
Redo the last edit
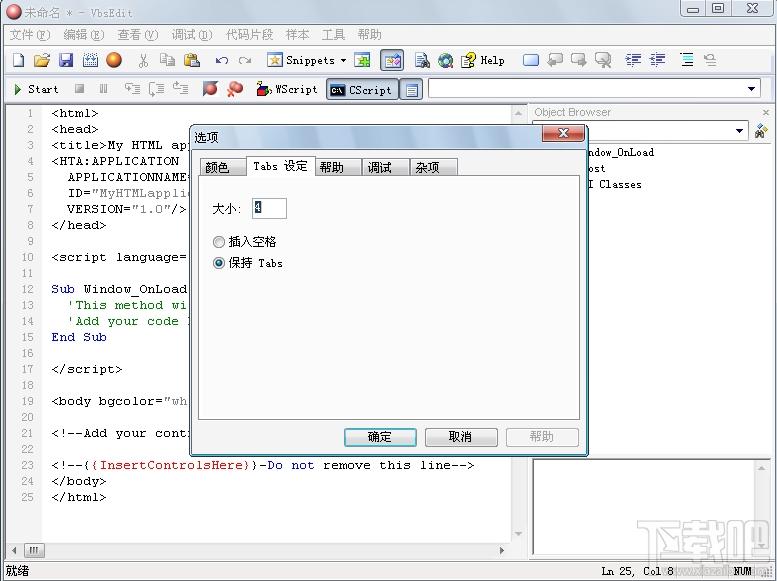(x=245, y=60)
